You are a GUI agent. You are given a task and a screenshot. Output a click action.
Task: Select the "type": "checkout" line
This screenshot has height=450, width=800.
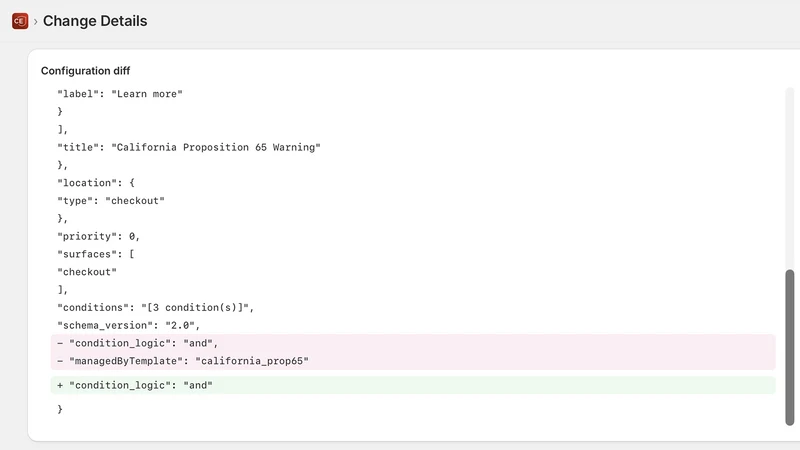[x=111, y=201]
